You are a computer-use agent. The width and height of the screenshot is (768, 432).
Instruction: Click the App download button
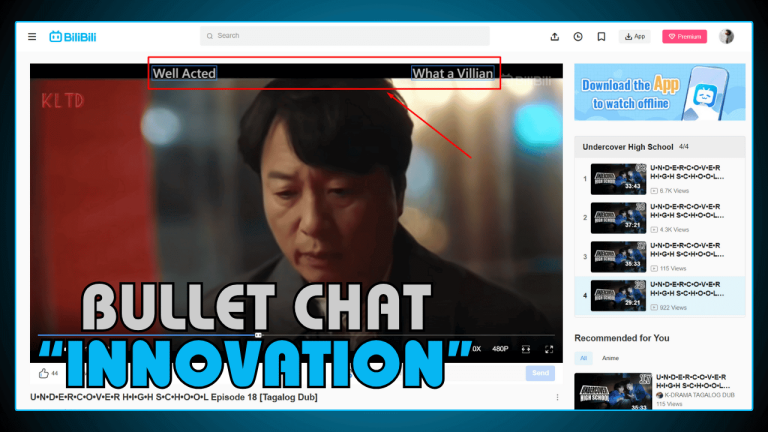click(634, 37)
